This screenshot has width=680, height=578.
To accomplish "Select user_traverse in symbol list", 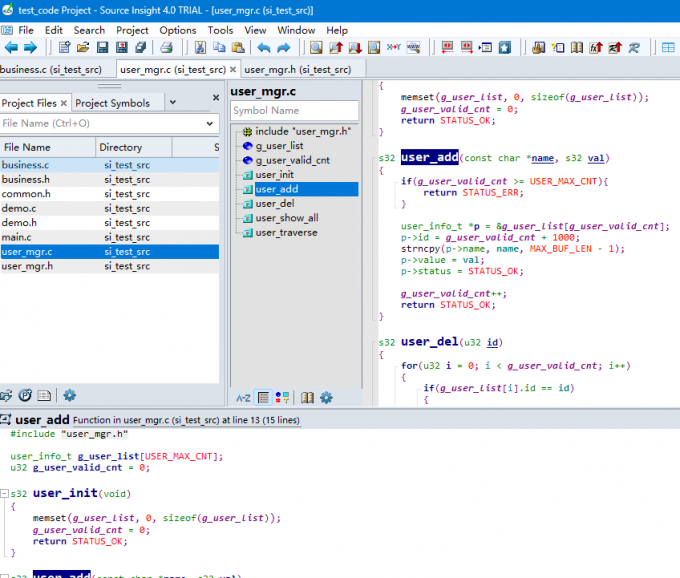I will point(286,232).
